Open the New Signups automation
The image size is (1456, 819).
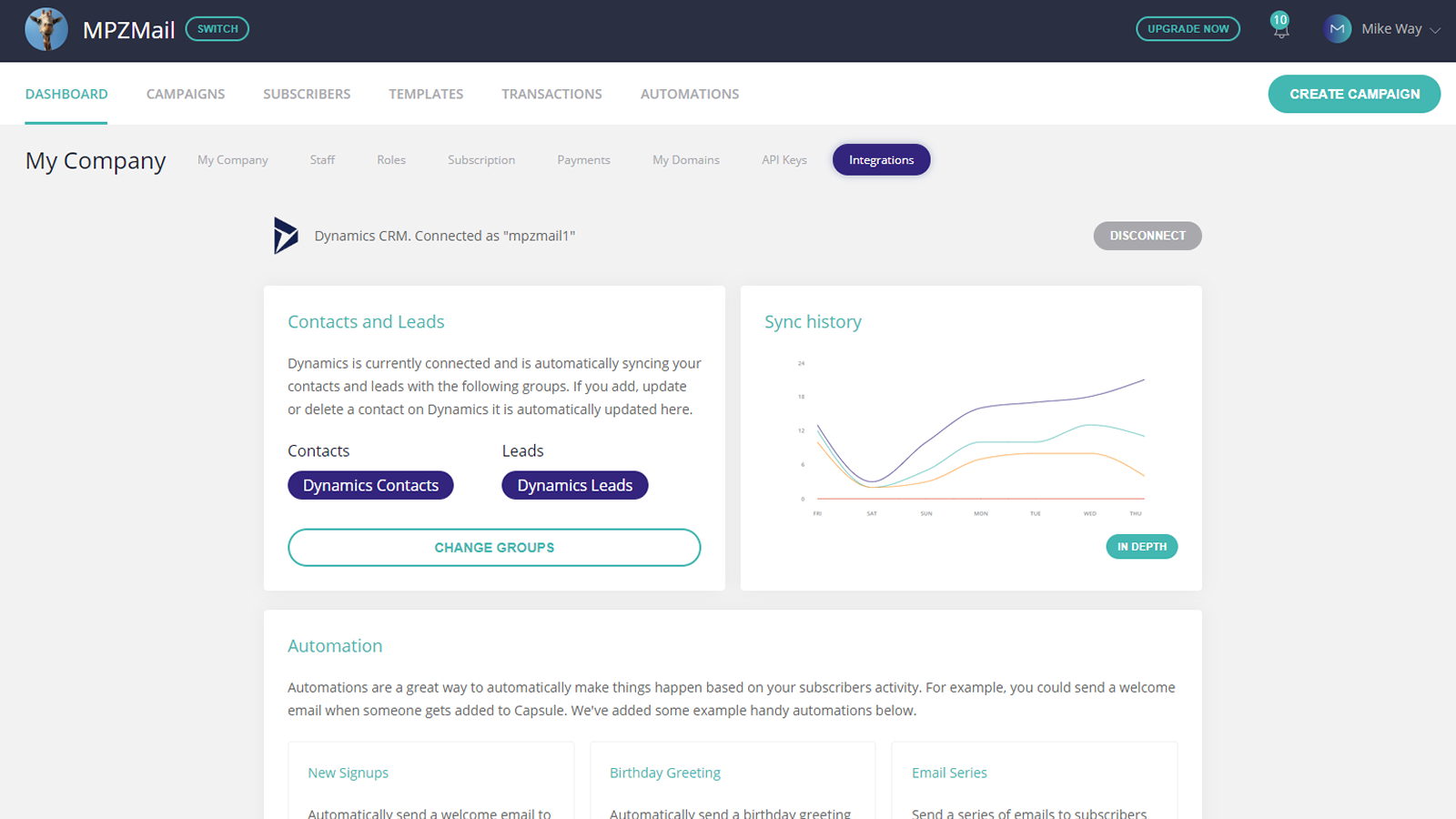(x=348, y=773)
